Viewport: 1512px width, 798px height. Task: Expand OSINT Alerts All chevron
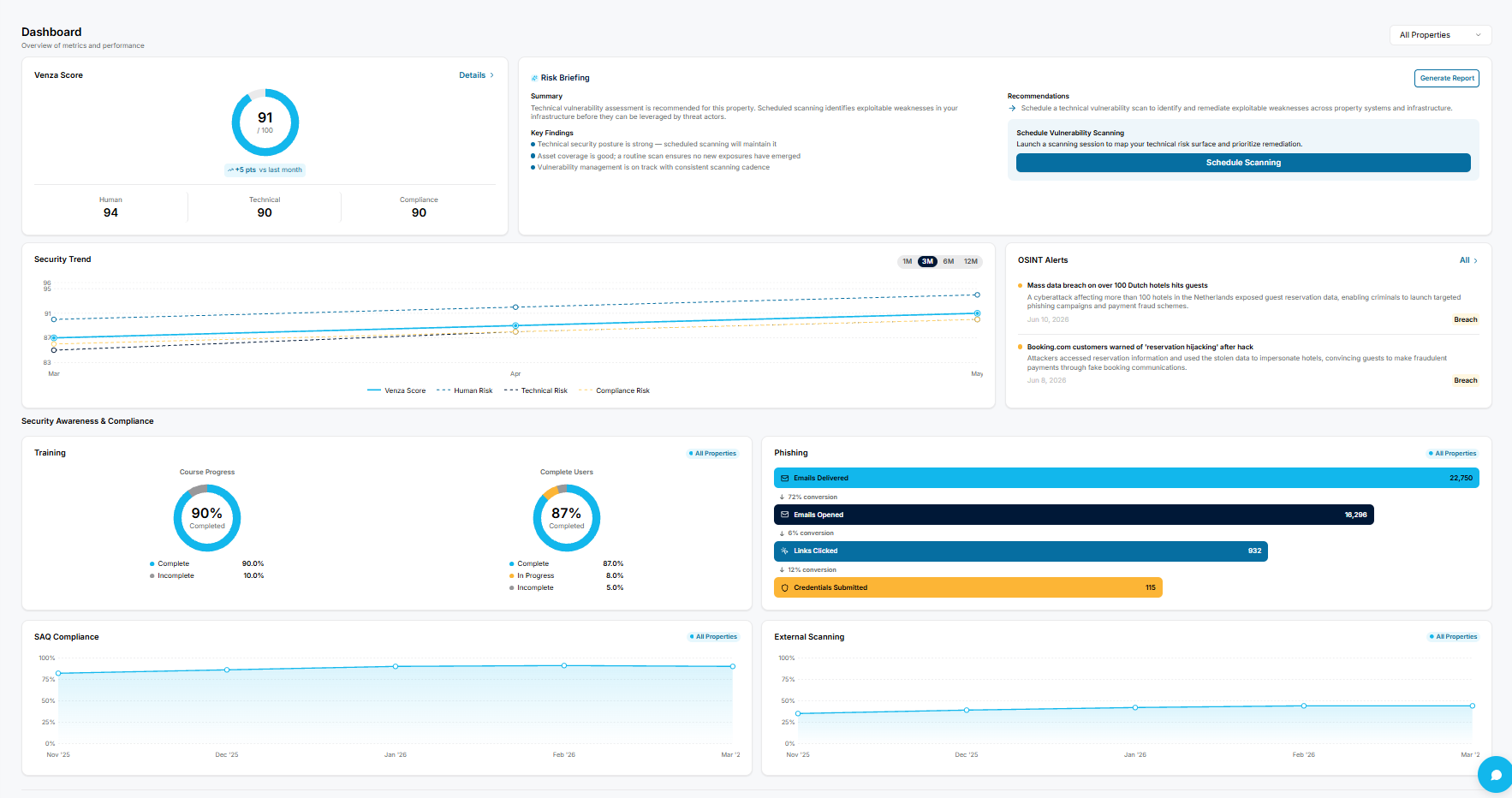[1475, 260]
